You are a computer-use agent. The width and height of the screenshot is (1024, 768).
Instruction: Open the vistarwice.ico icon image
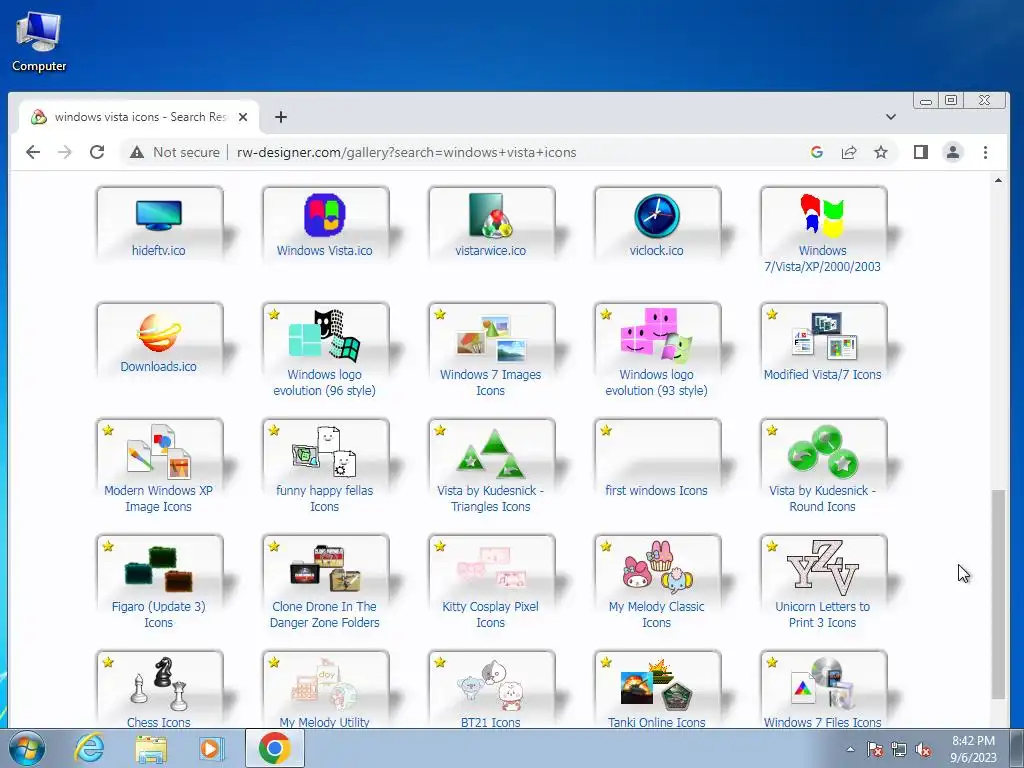pos(490,215)
